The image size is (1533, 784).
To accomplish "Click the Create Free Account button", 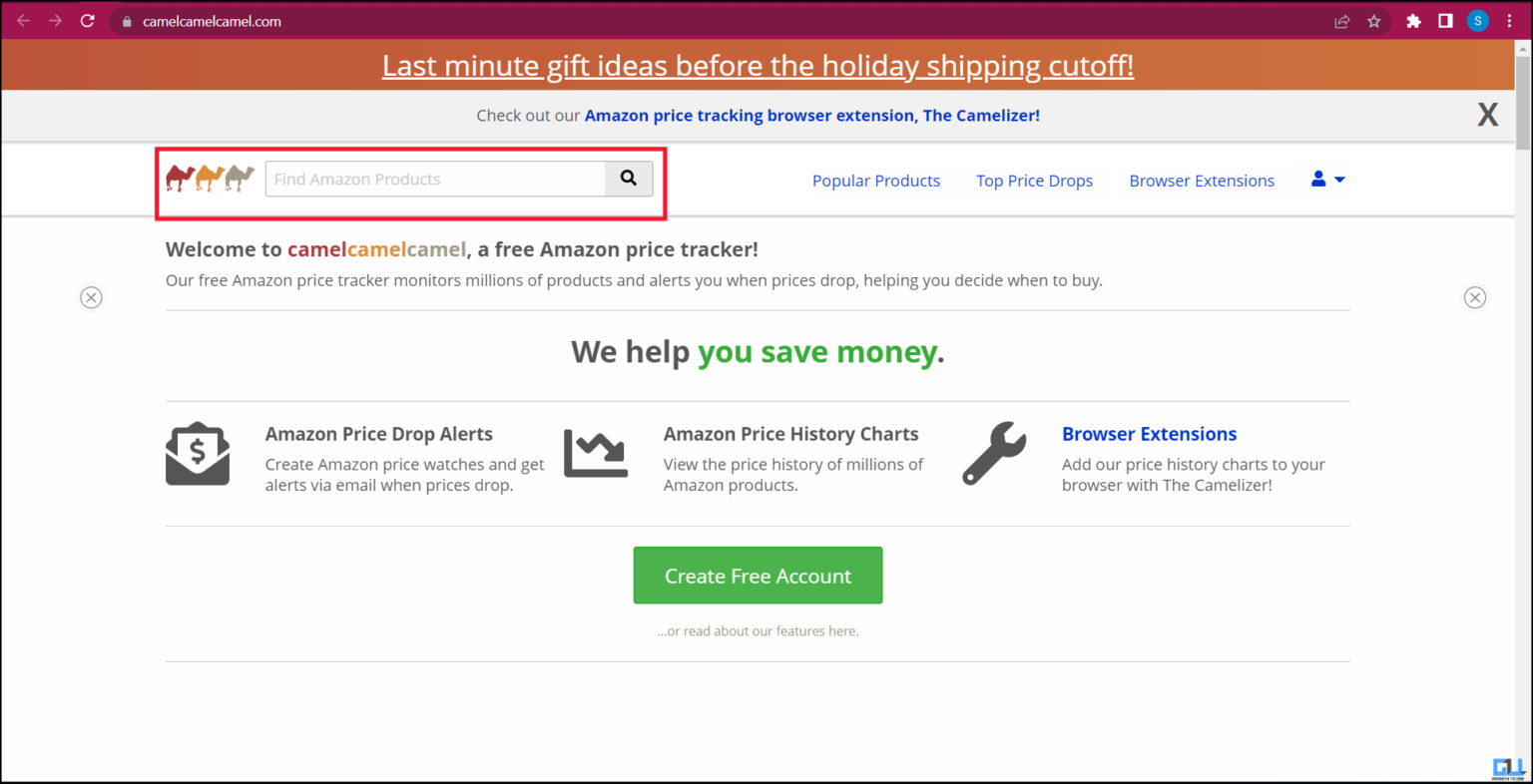I will [758, 576].
